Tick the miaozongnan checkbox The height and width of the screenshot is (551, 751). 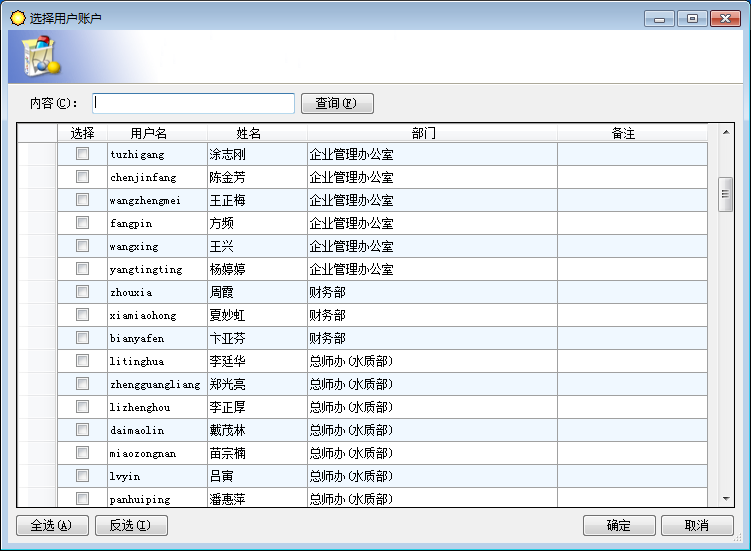point(82,453)
